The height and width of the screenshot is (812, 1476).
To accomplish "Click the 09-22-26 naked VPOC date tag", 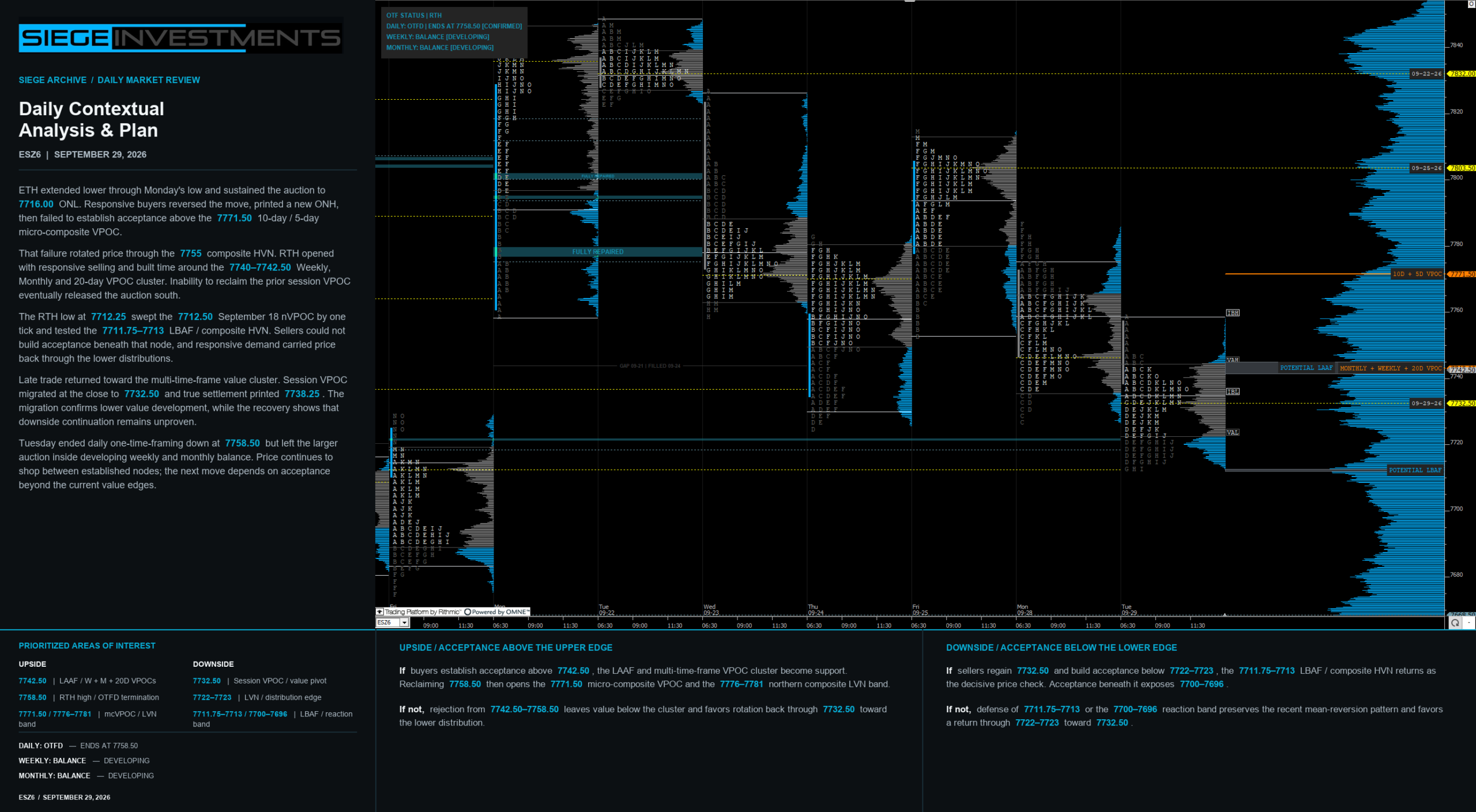I will point(1426,74).
